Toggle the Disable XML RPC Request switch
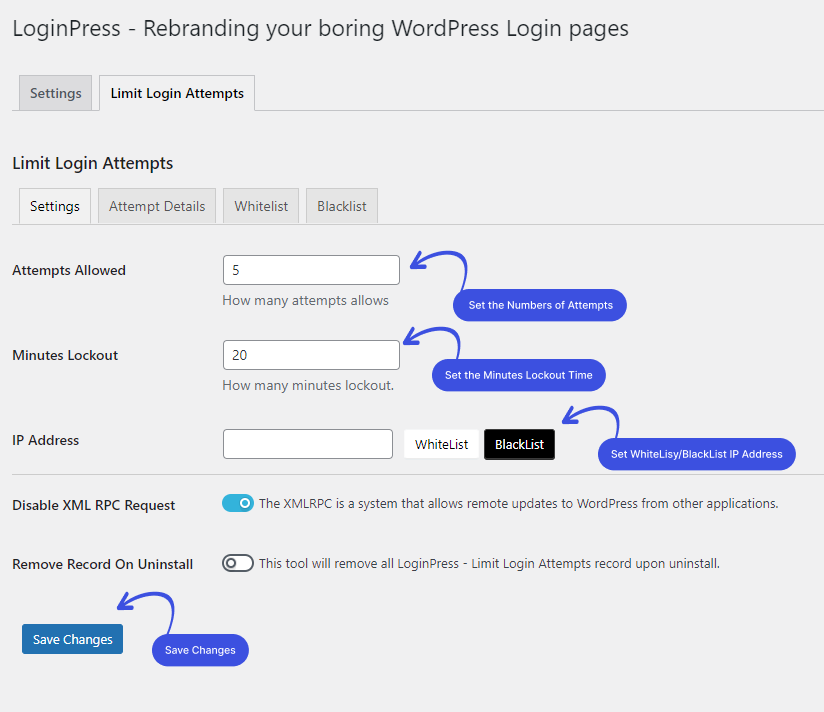Viewport: 824px width, 712px height. 238,503
